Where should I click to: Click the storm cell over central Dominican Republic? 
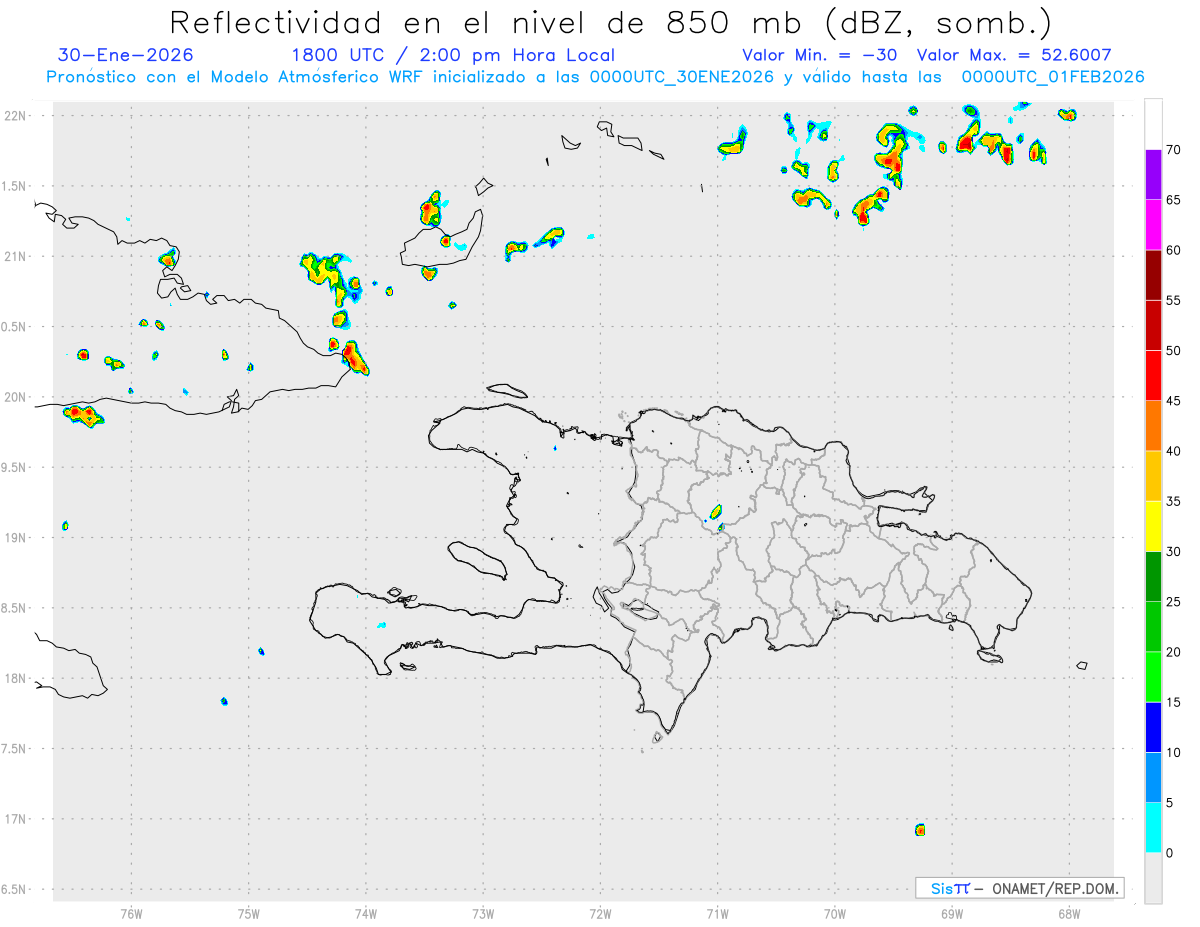click(x=716, y=513)
